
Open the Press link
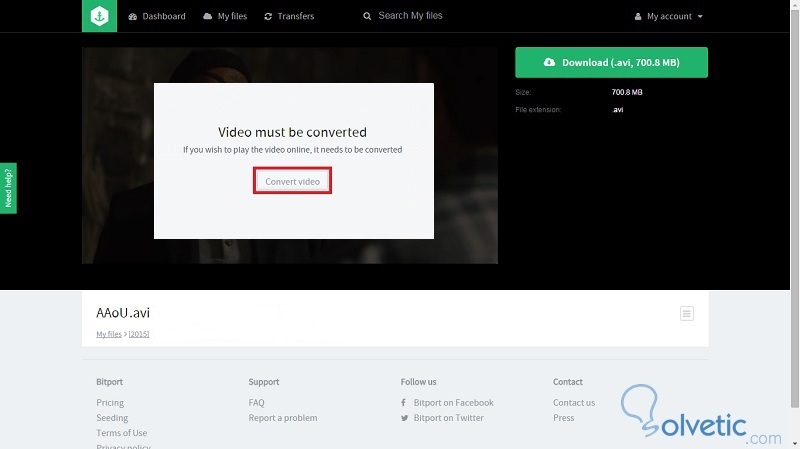click(x=564, y=418)
